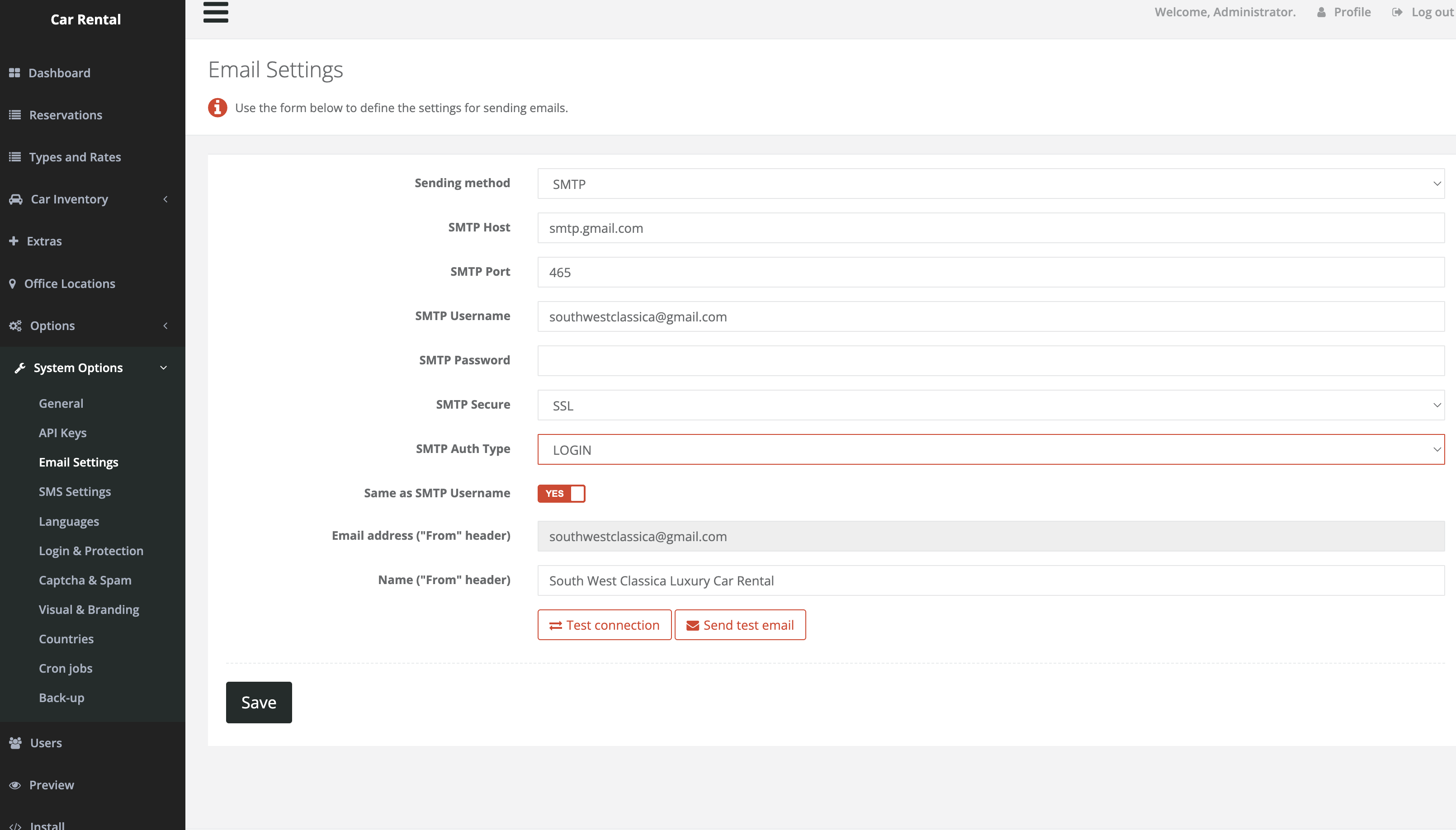The height and width of the screenshot is (830, 1456).
Task: Click the Install code icon
Action: pyautogui.click(x=15, y=826)
